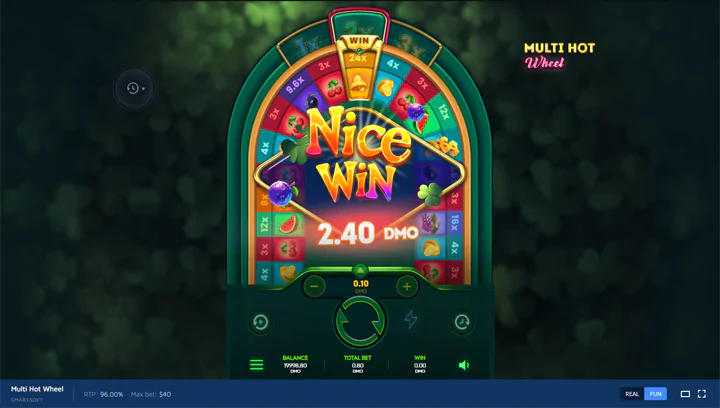The width and height of the screenshot is (720, 408).
Task: Open the green hamburger menu
Action: click(256, 365)
